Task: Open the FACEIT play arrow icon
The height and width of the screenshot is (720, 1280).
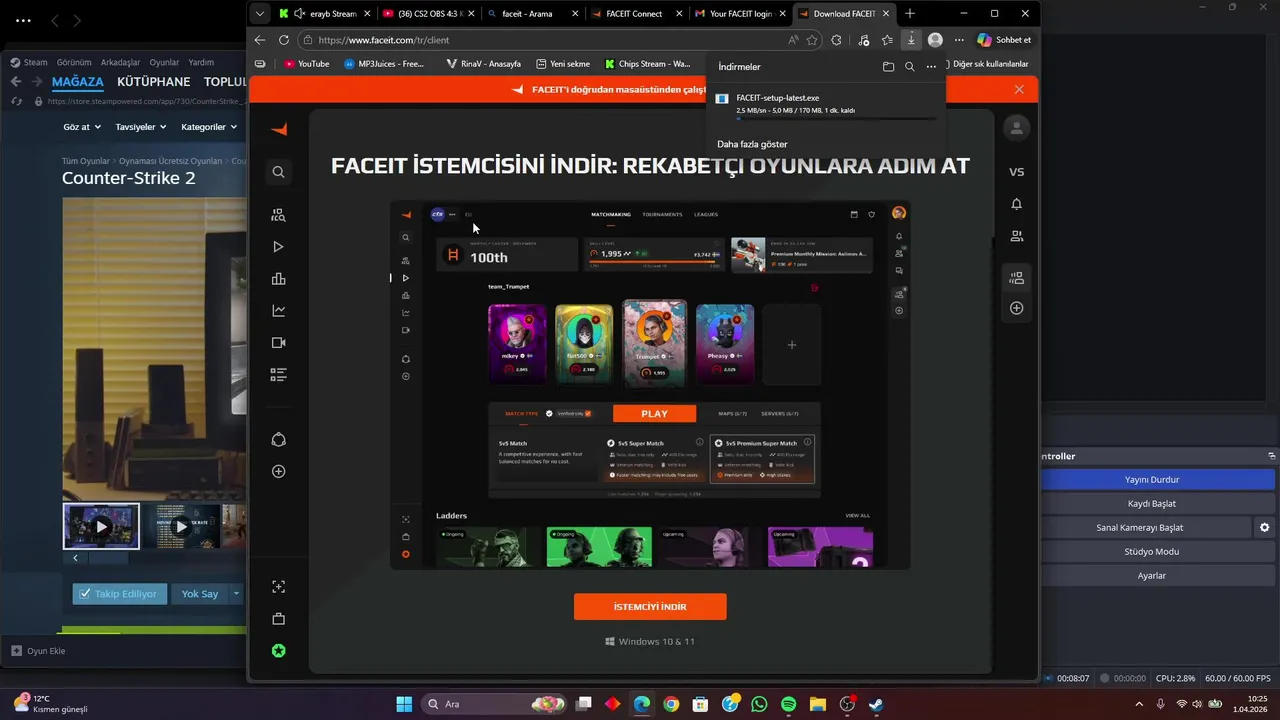Action: click(278, 247)
